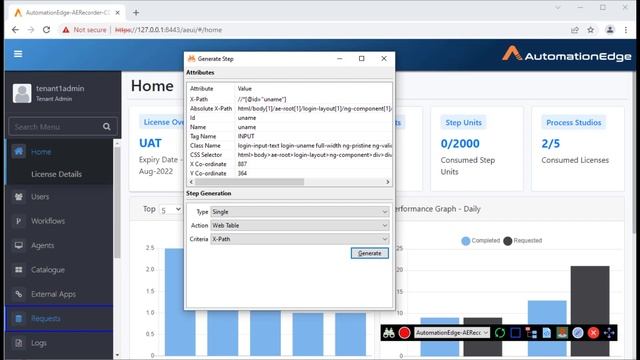Reload the page with browser refresh icon

coord(47,30)
